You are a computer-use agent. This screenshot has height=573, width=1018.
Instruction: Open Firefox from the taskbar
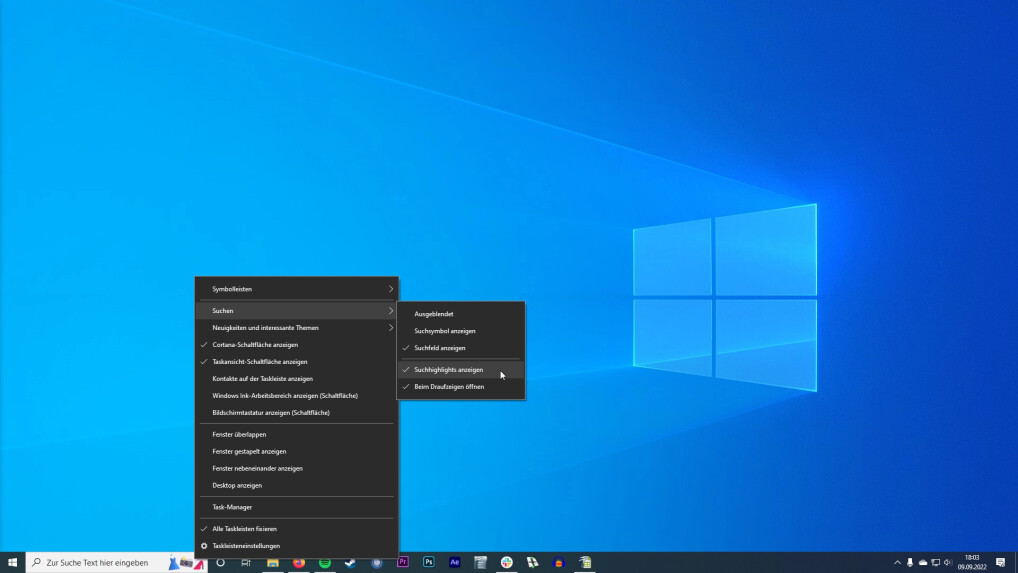coord(298,563)
